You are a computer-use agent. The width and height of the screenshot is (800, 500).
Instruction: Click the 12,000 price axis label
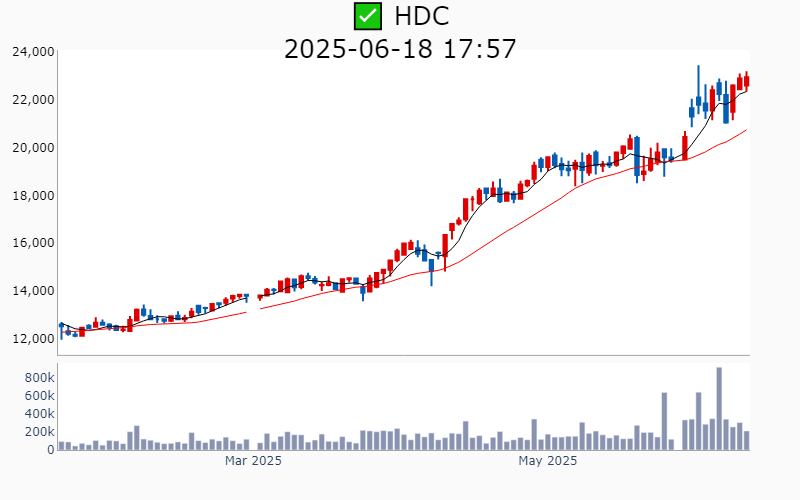click(33, 338)
